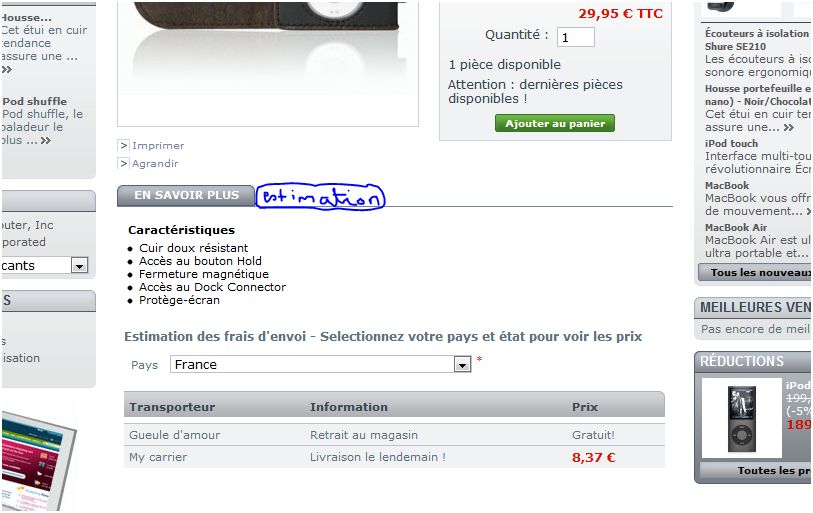Expand the manufacturers dropdown in sidebar

point(79,266)
